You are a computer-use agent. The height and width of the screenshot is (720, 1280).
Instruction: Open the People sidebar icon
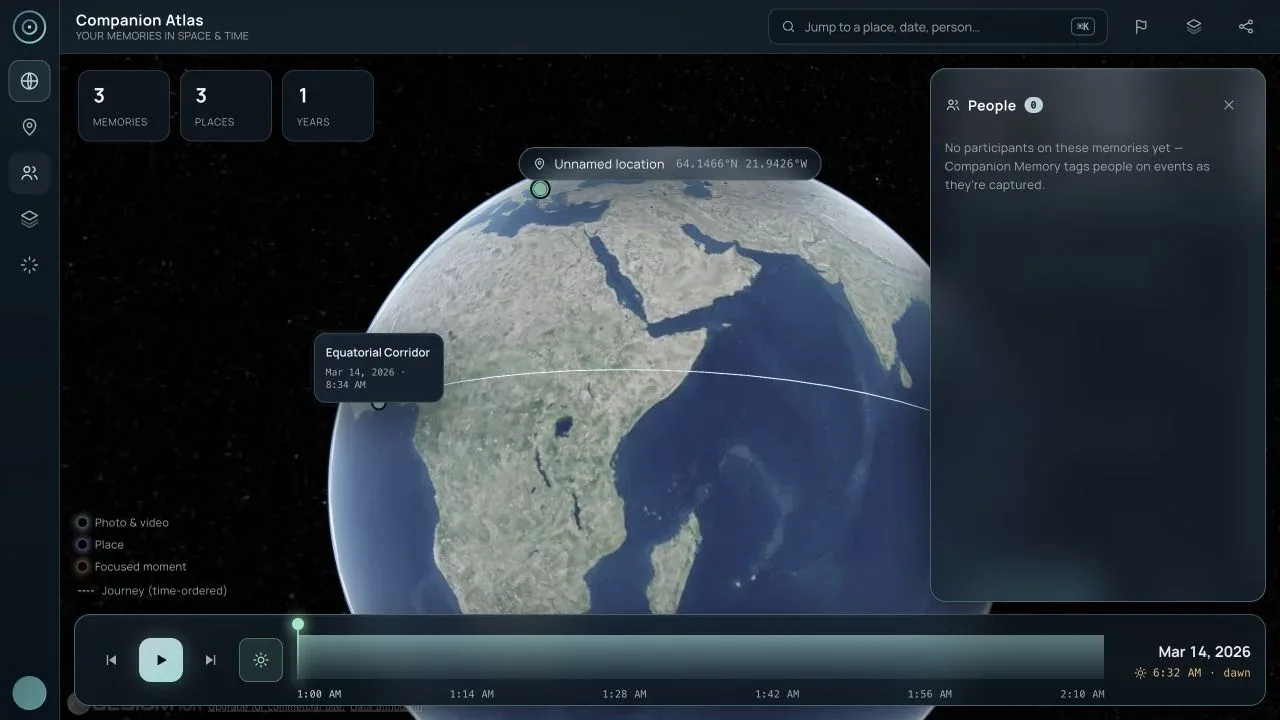(x=29, y=173)
